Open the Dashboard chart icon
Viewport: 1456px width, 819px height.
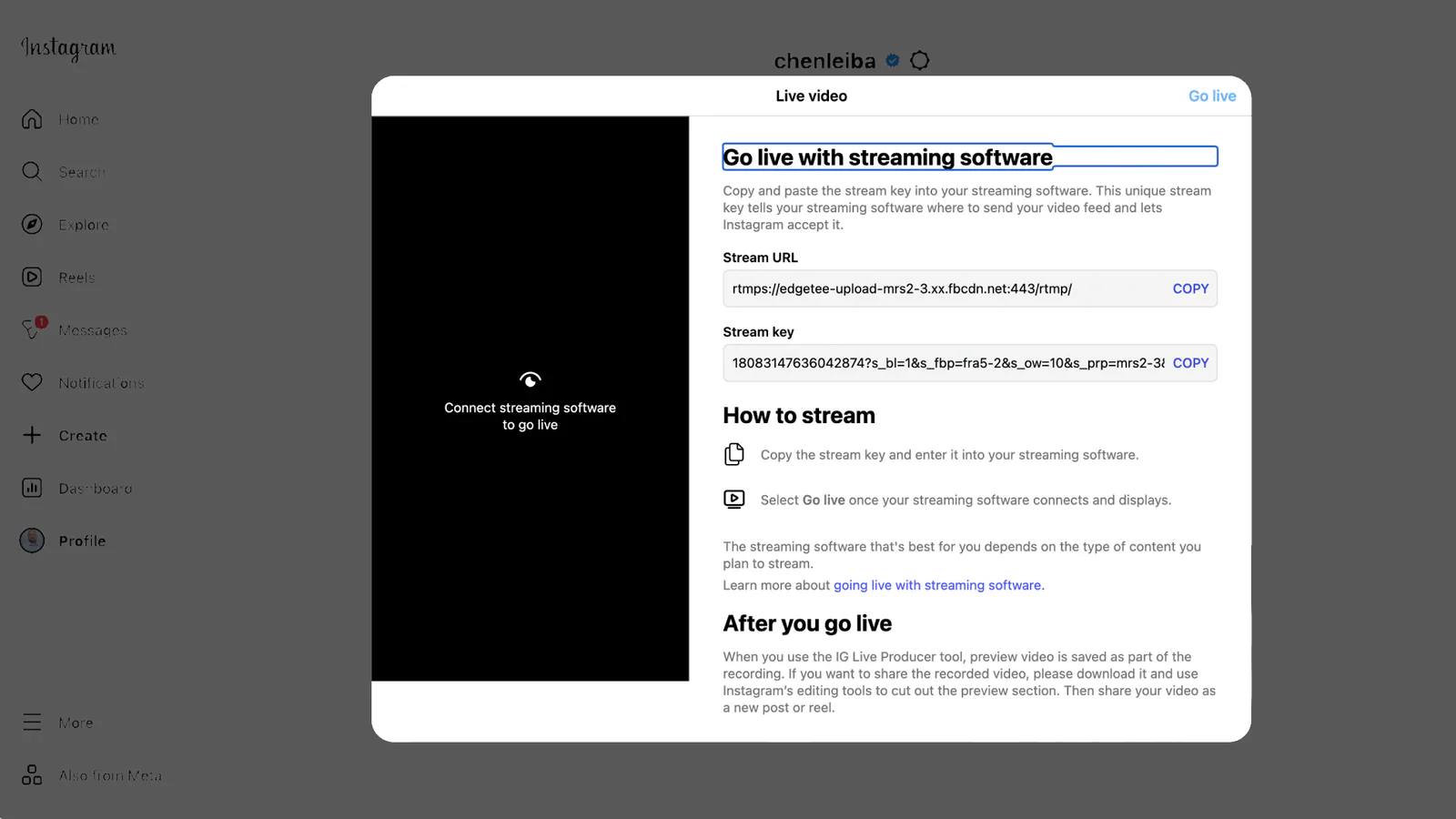click(32, 489)
